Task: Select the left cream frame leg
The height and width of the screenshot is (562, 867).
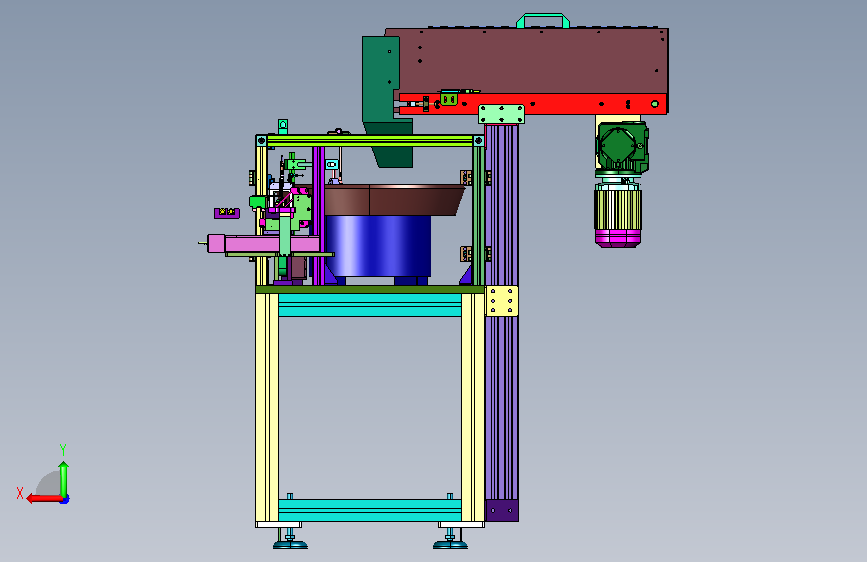Action: coord(267,407)
